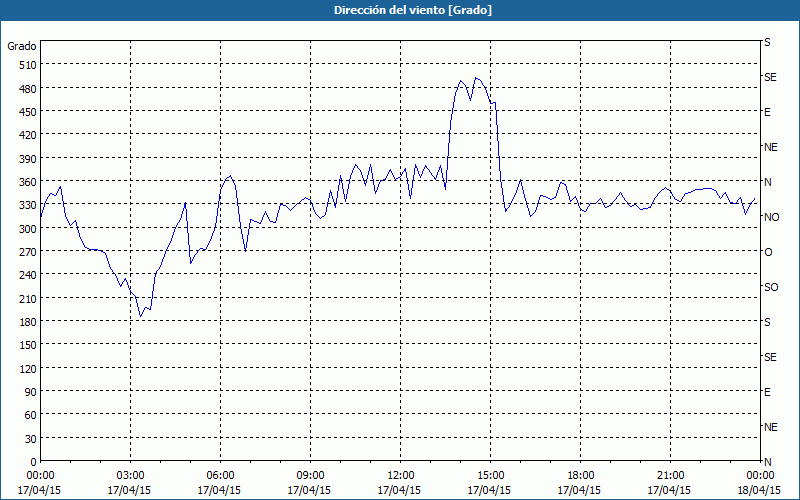This screenshot has width=800, height=500.
Task: Click the 180 y-axis value
Action: tap(28, 322)
